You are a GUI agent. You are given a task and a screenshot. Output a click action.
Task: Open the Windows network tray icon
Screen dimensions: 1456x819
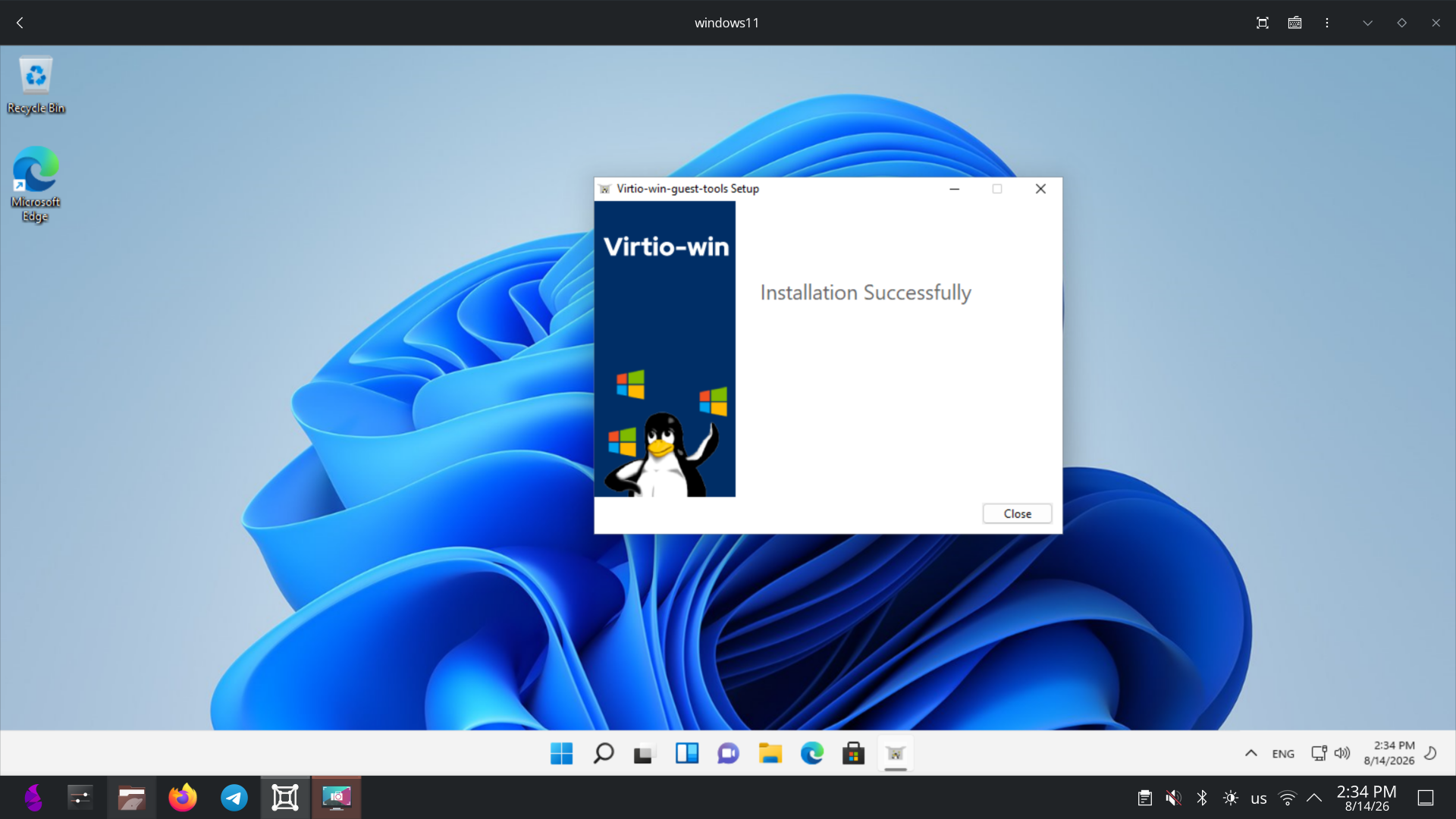coord(1319,753)
